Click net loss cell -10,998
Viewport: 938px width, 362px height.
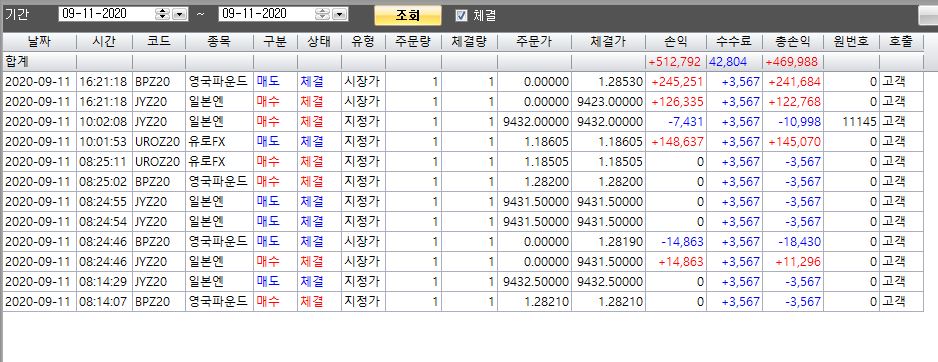800,121
